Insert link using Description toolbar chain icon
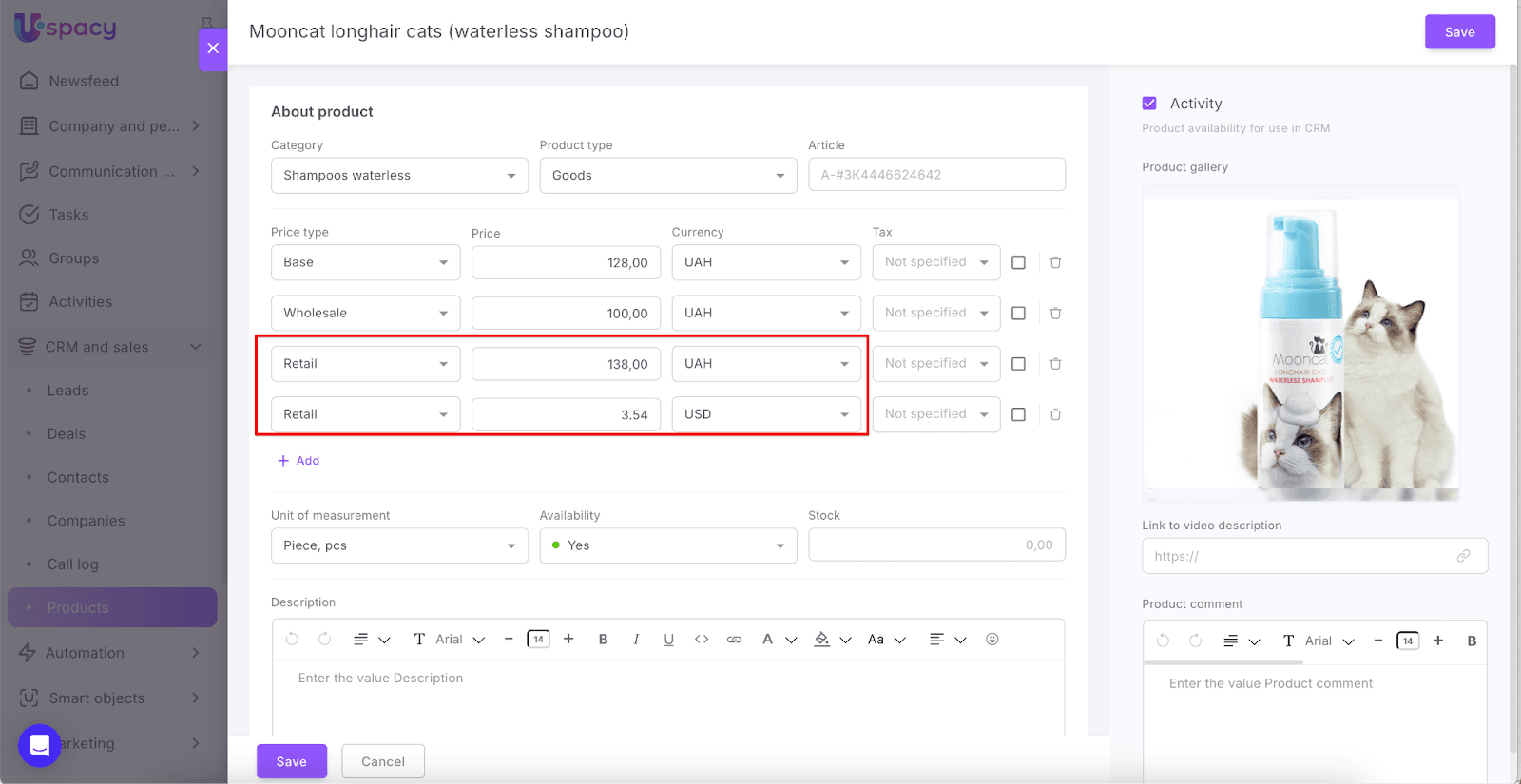 (734, 640)
